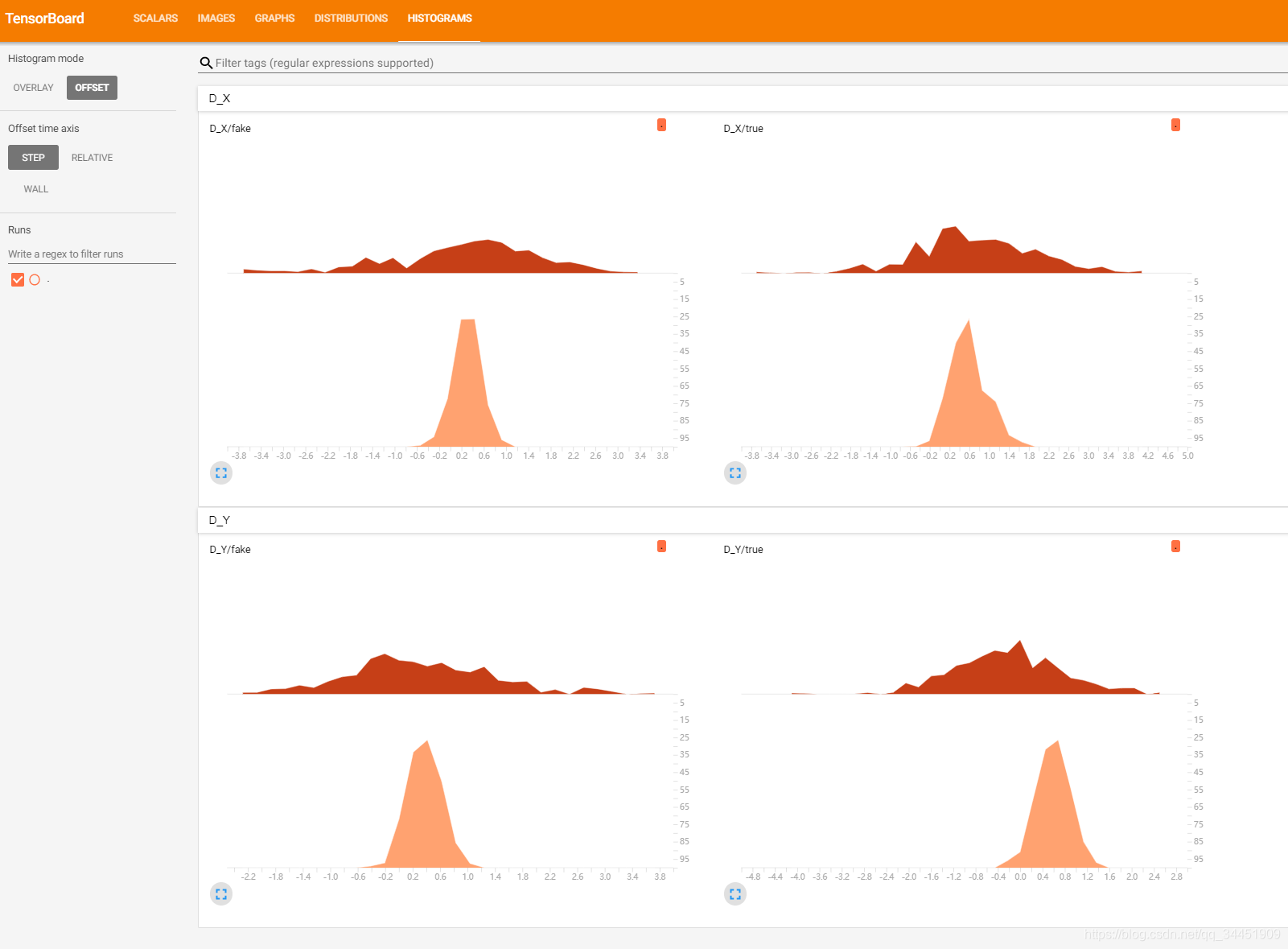Viewport: 1288px width, 949px height.
Task: Select only the '.' run radio circle
Action: [x=35, y=280]
